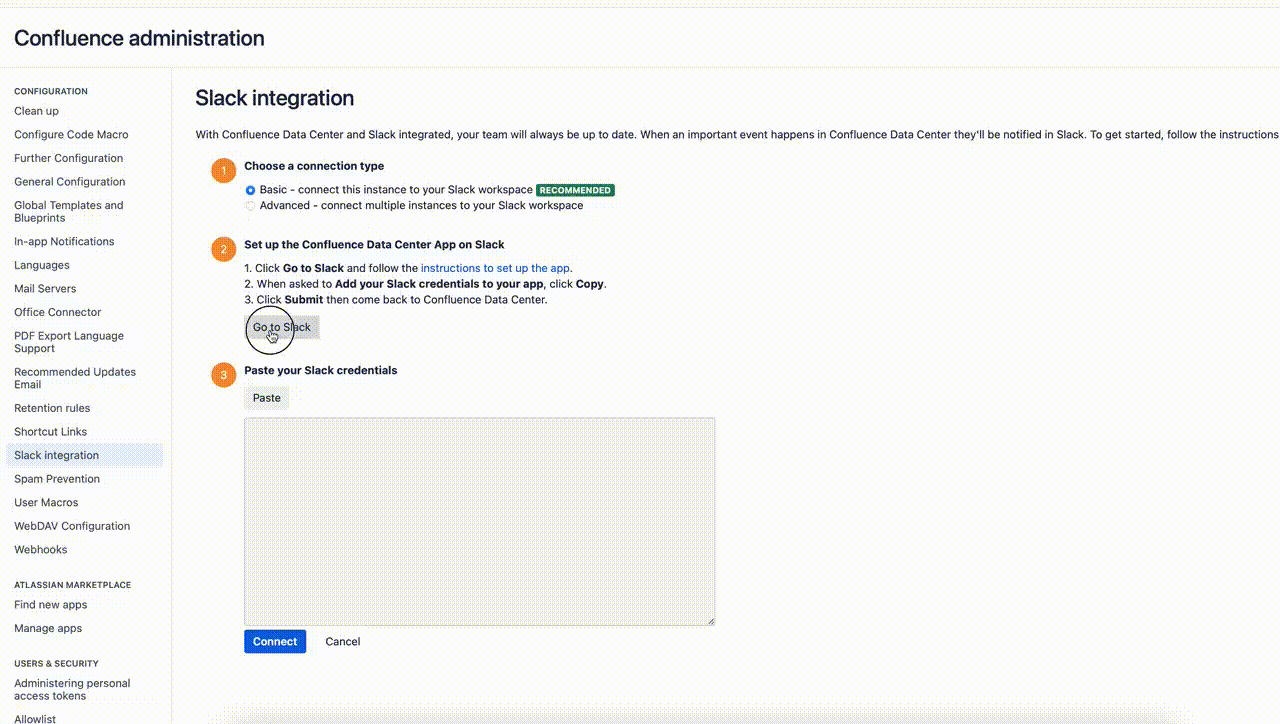Select the Advanced connection type radio button
Viewport: 1280px width, 724px height.
tap(250, 206)
